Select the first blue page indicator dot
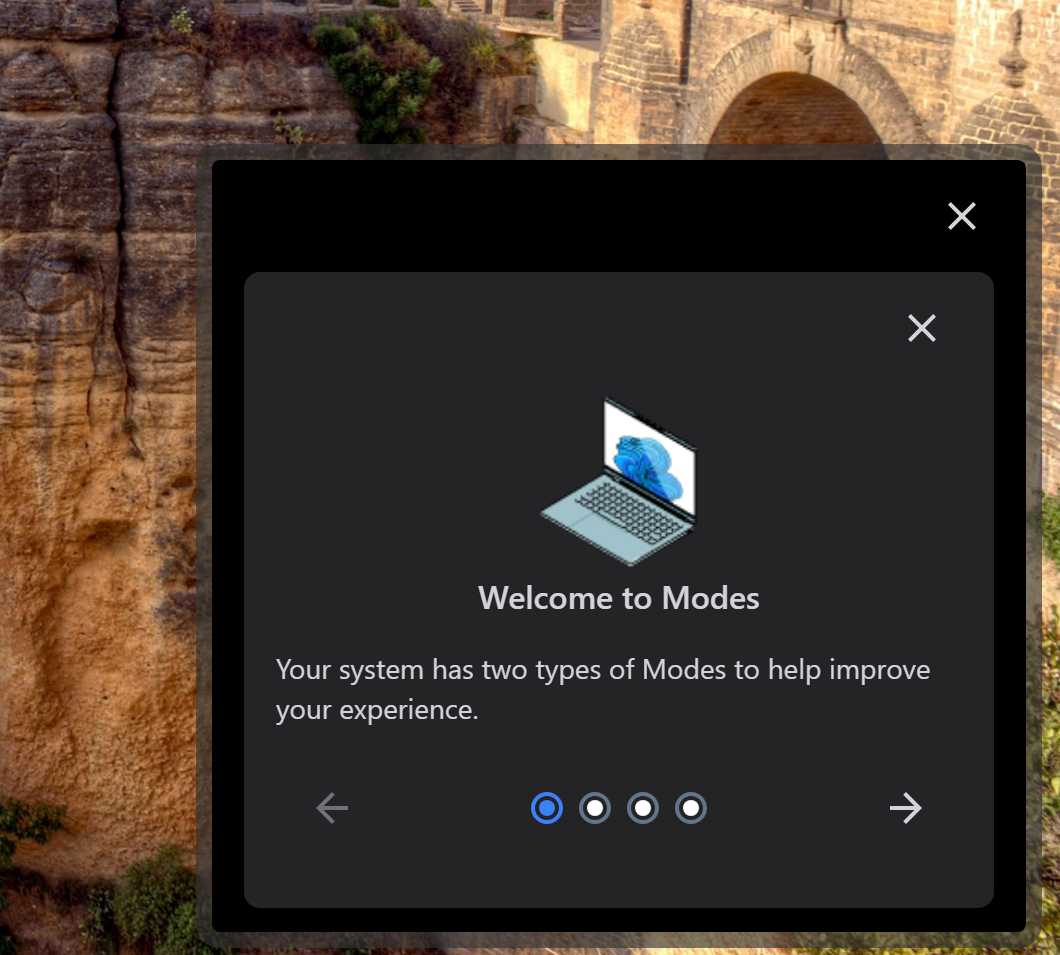The width and height of the screenshot is (1060, 955). coord(547,808)
